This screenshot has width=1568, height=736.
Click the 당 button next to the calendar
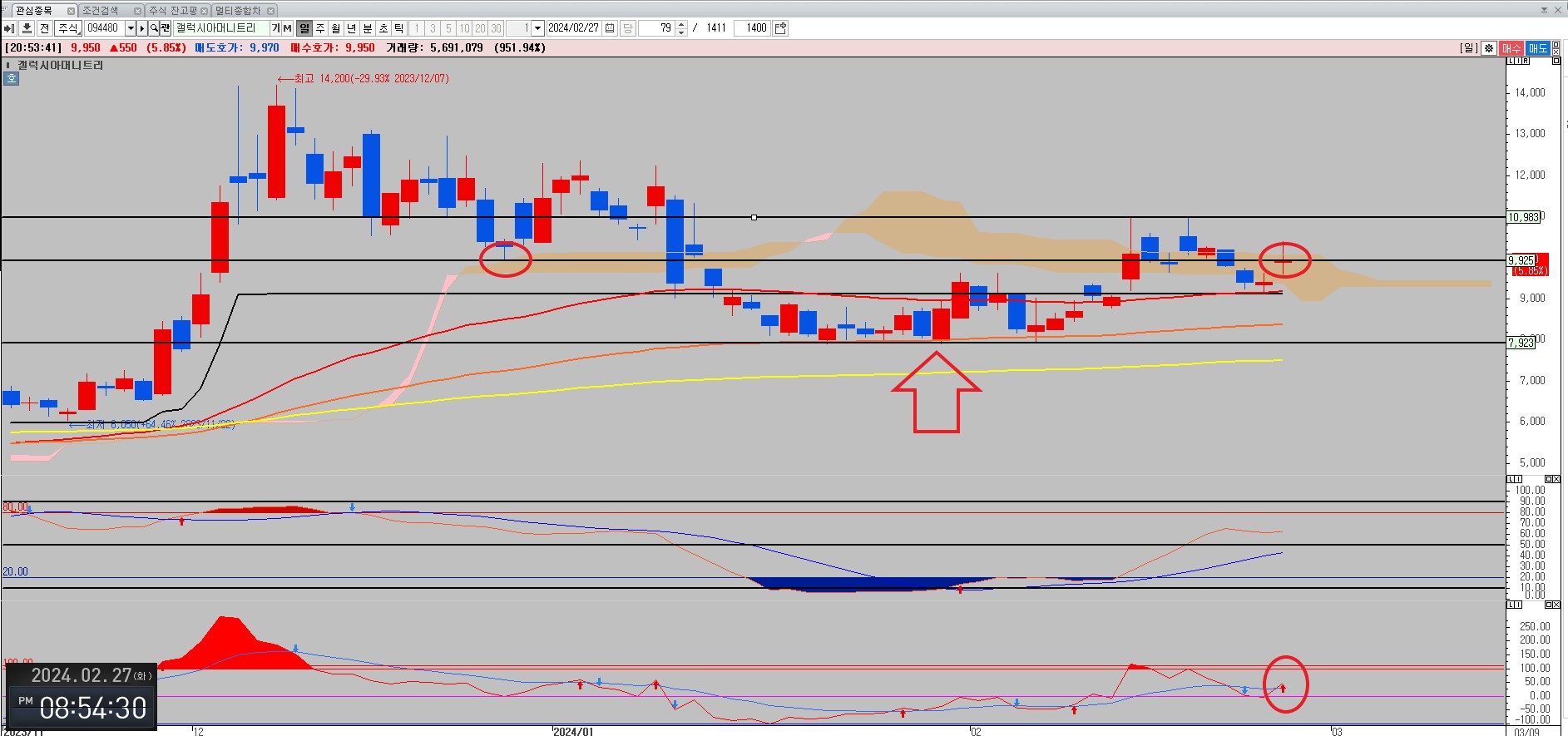coord(627,28)
